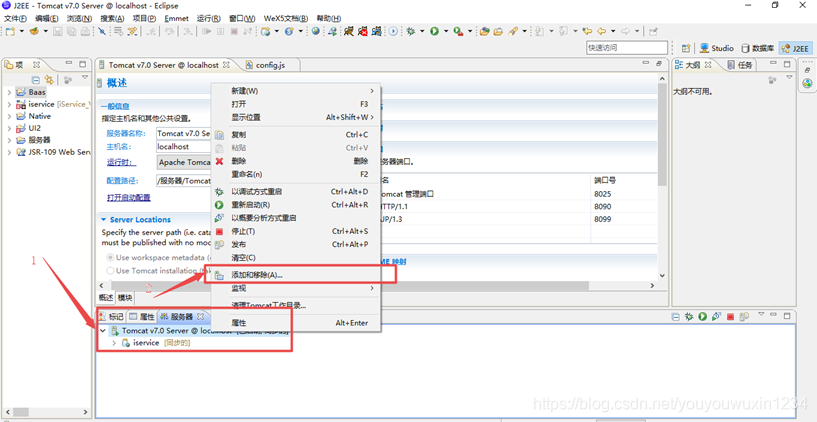Click the 主机名 localhost input field
The height and width of the screenshot is (422, 817).
click(x=184, y=147)
